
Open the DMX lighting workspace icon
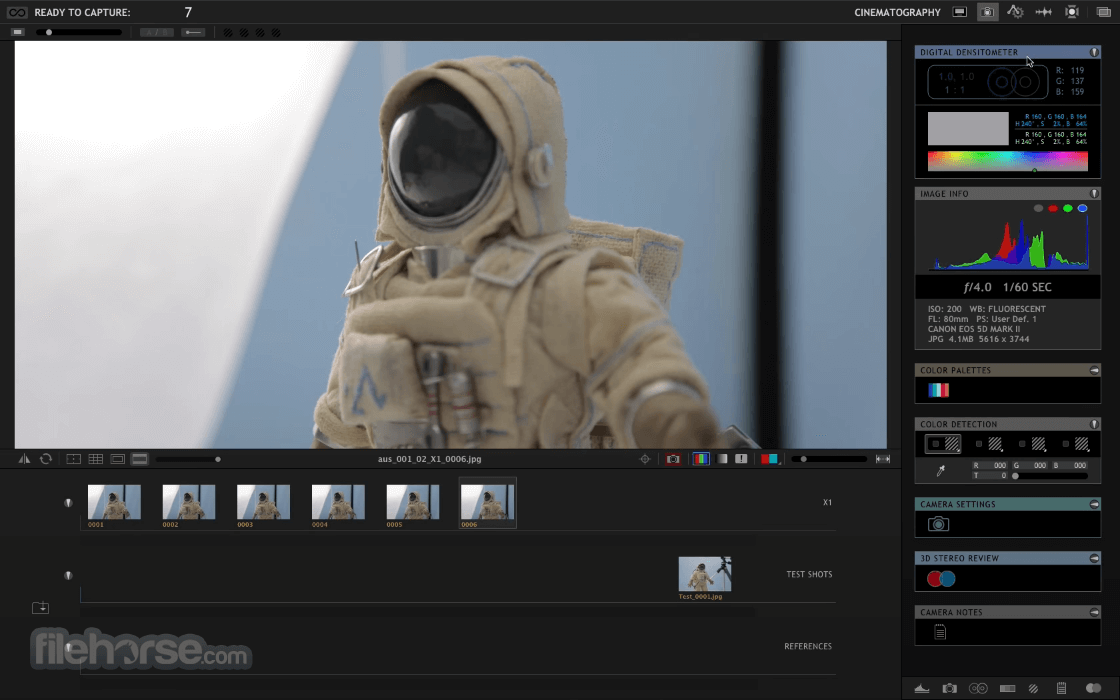coord(1072,12)
